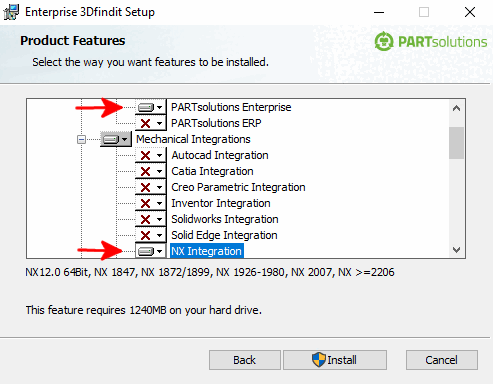The image size is (493, 384).
Task: Click the feature list scroll up arrow
Action: (x=456, y=108)
